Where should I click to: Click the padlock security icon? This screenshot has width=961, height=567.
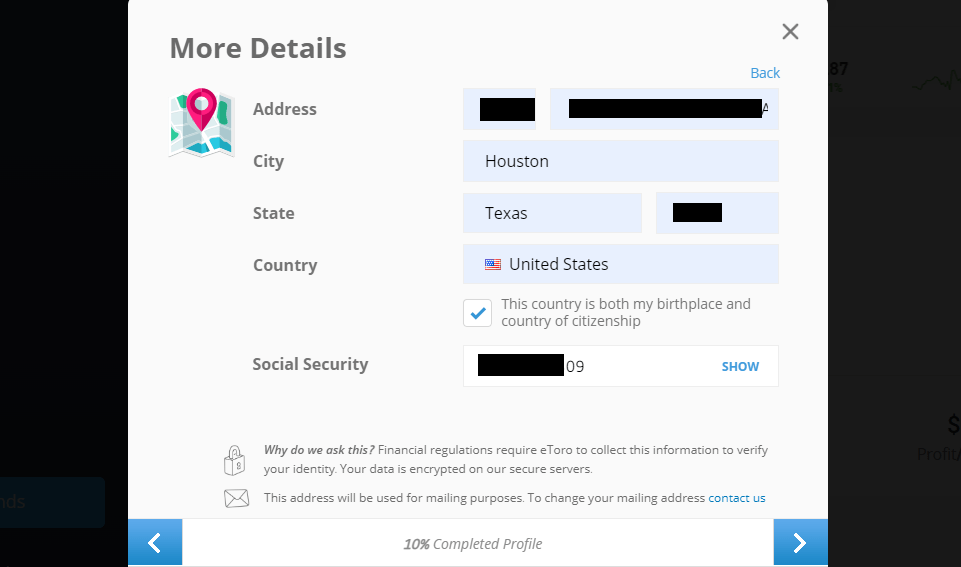[234, 460]
